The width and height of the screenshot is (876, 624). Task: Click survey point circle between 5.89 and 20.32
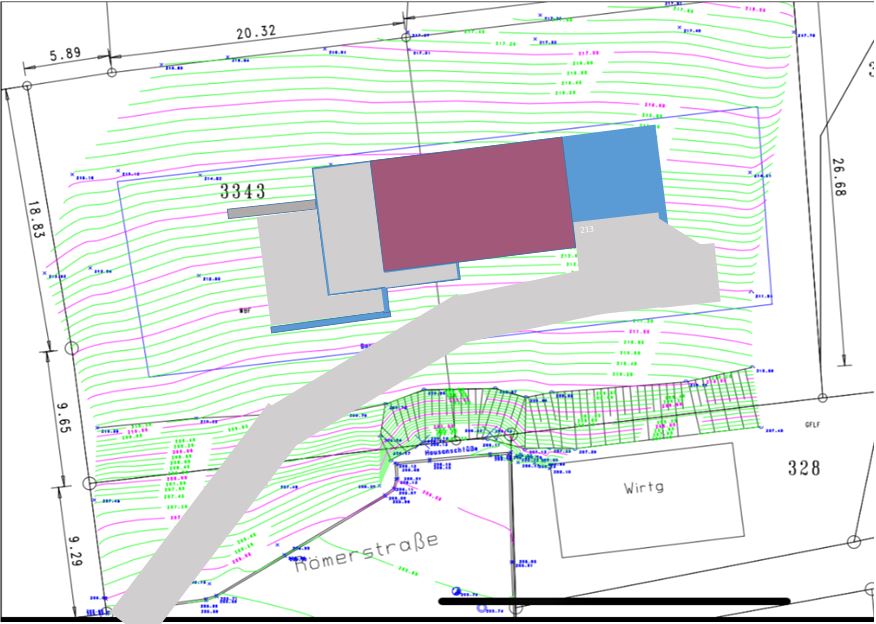[x=110, y=71]
